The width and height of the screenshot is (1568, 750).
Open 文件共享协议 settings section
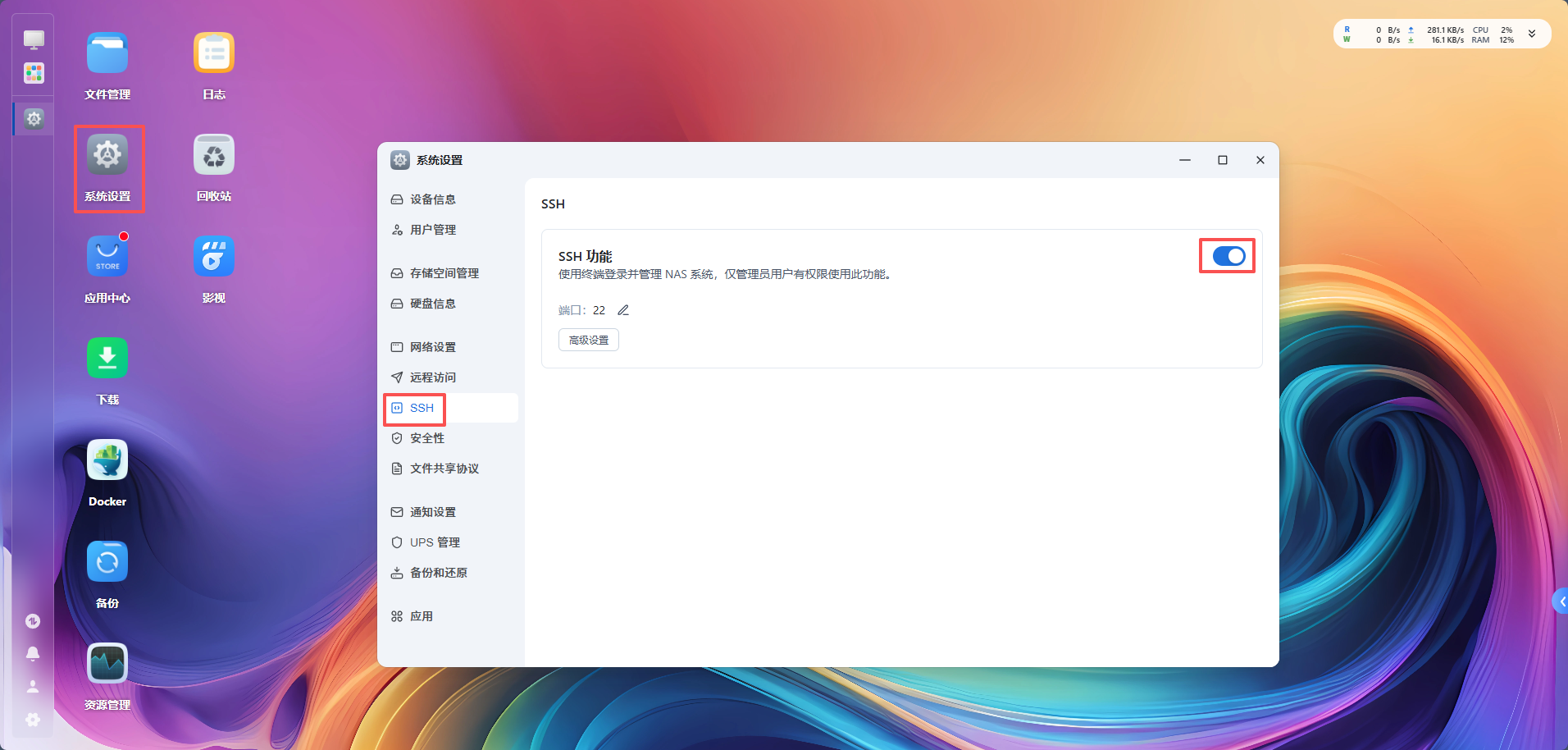click(x=444, y=469)
